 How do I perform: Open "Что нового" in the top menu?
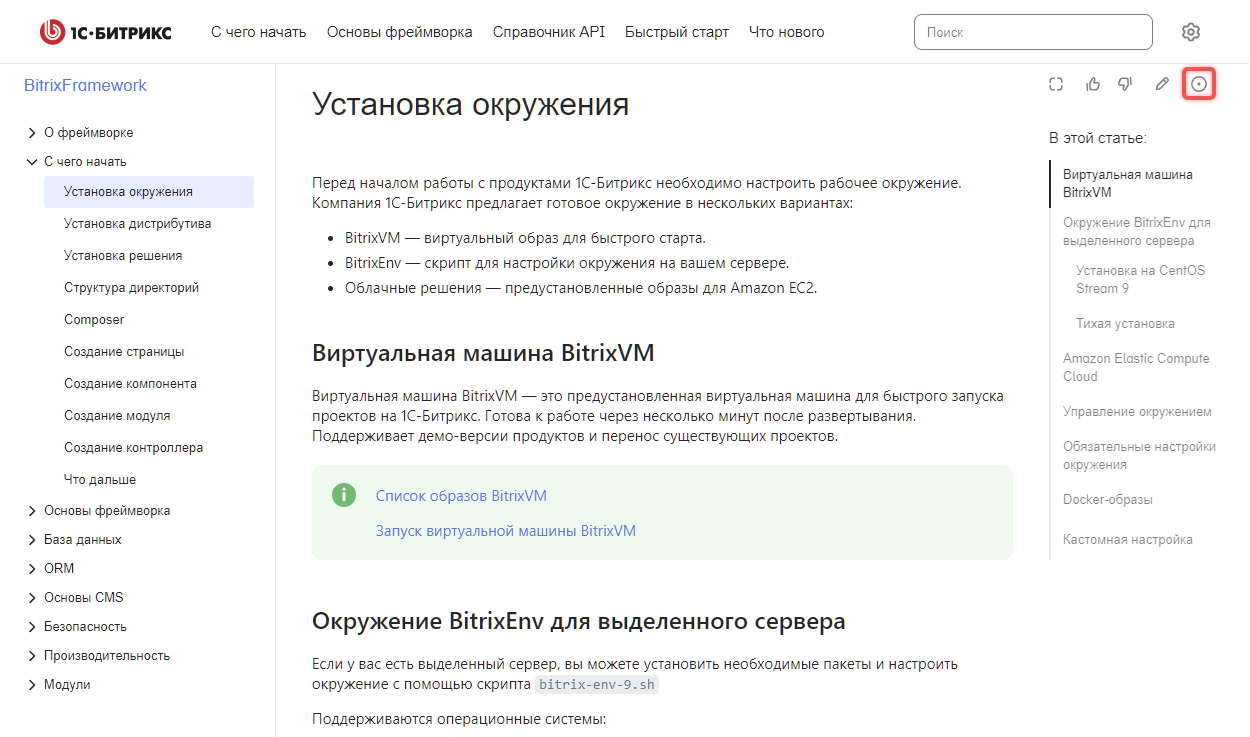pos(786,32)
